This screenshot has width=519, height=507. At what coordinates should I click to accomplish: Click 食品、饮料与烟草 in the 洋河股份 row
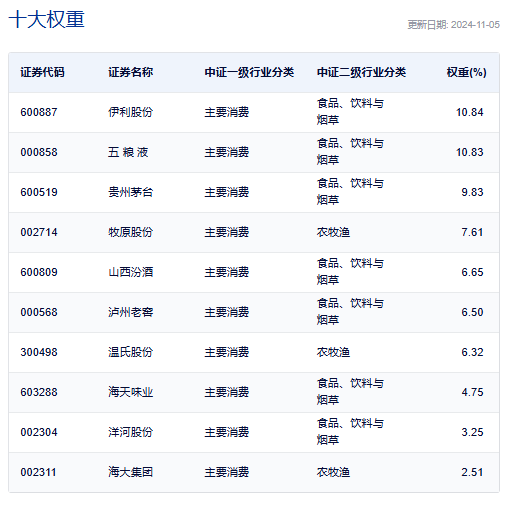350,432
